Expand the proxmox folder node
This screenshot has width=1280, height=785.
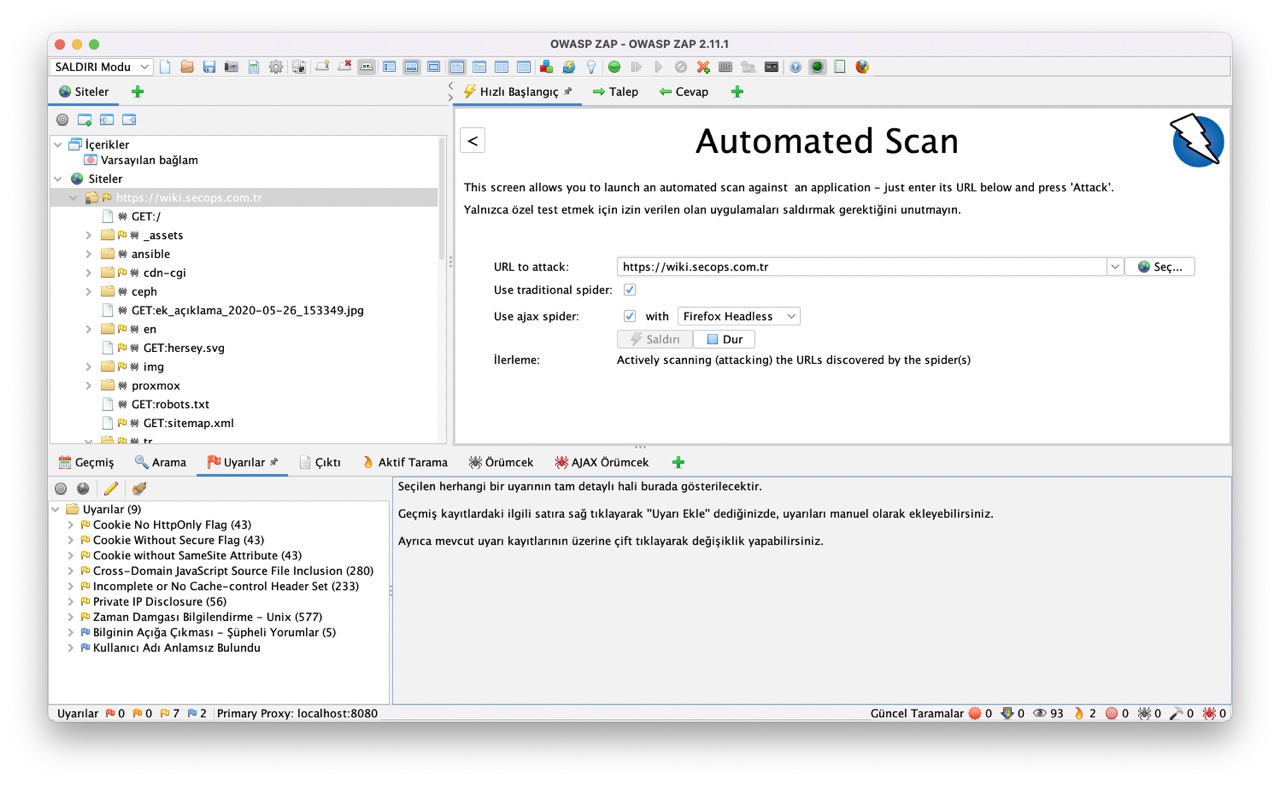[x=89, y=386]
